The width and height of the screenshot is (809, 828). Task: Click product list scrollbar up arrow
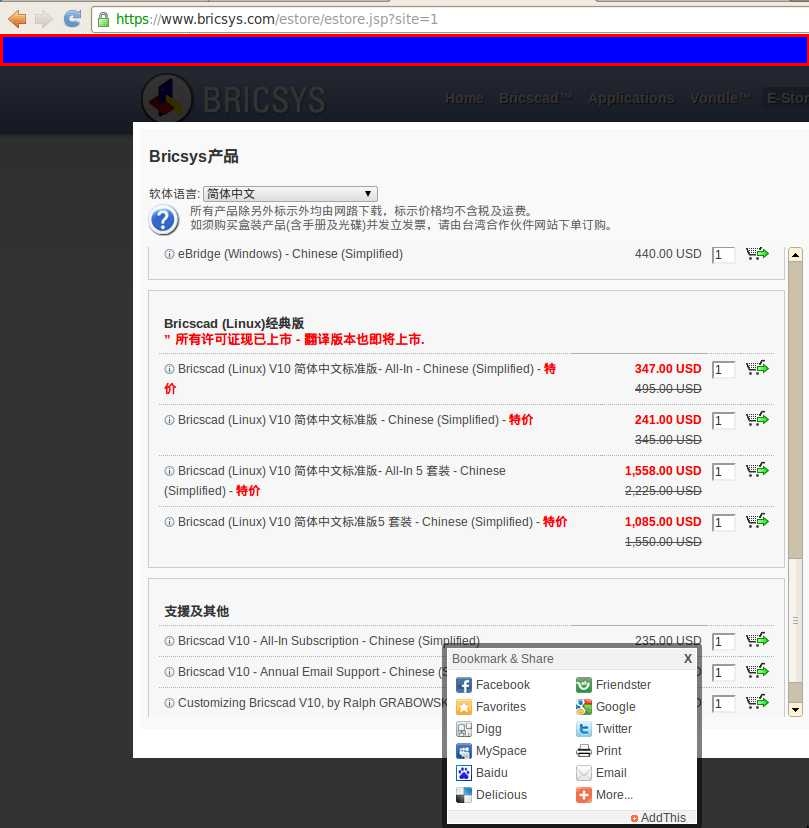point(795,255)
